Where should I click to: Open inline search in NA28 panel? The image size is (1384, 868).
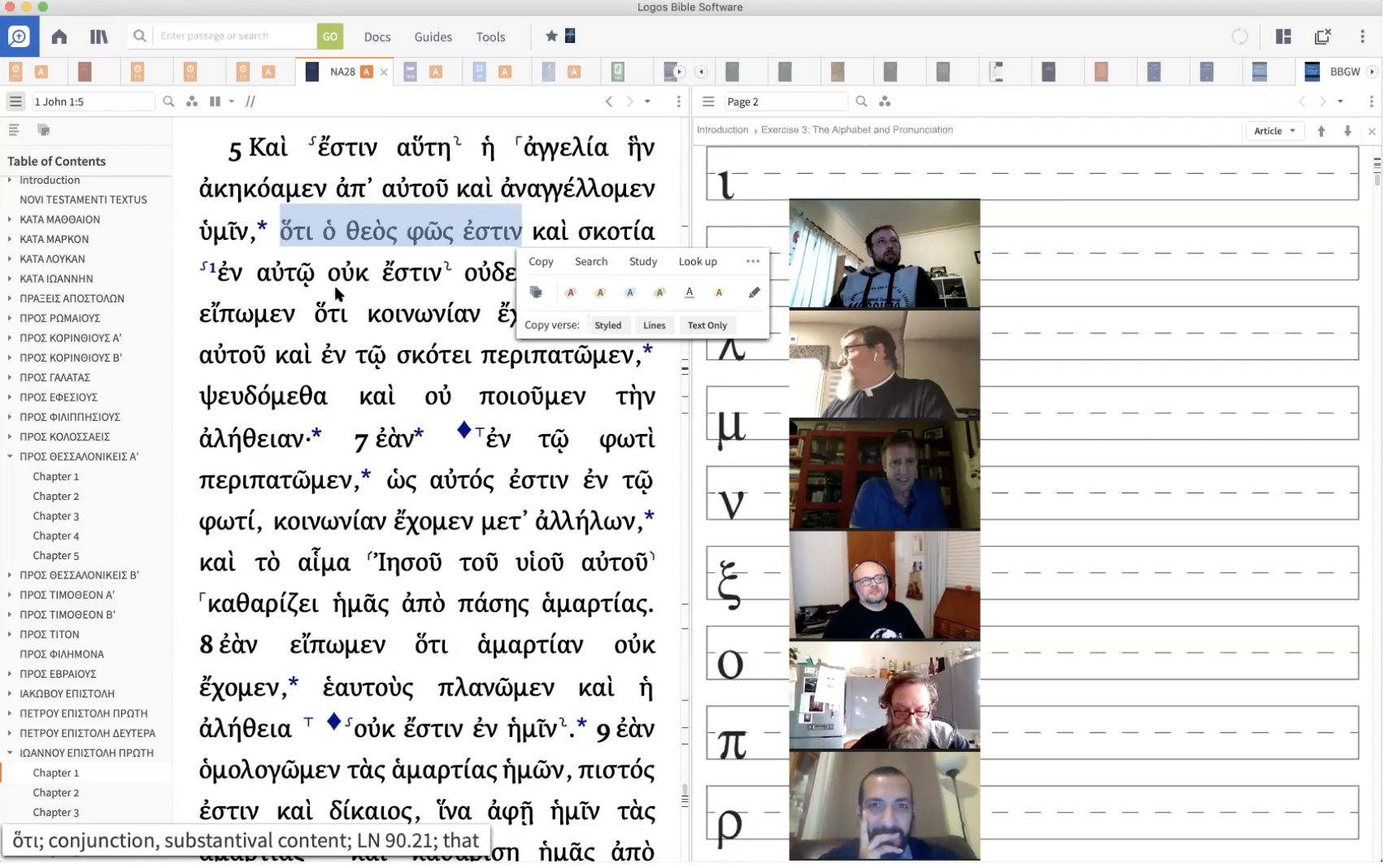point(168,102)
